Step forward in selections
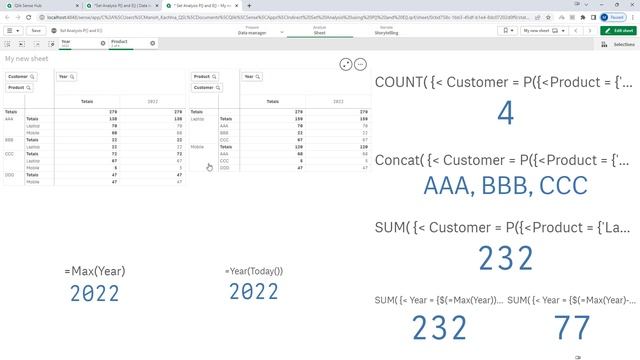 pos(36,44)
